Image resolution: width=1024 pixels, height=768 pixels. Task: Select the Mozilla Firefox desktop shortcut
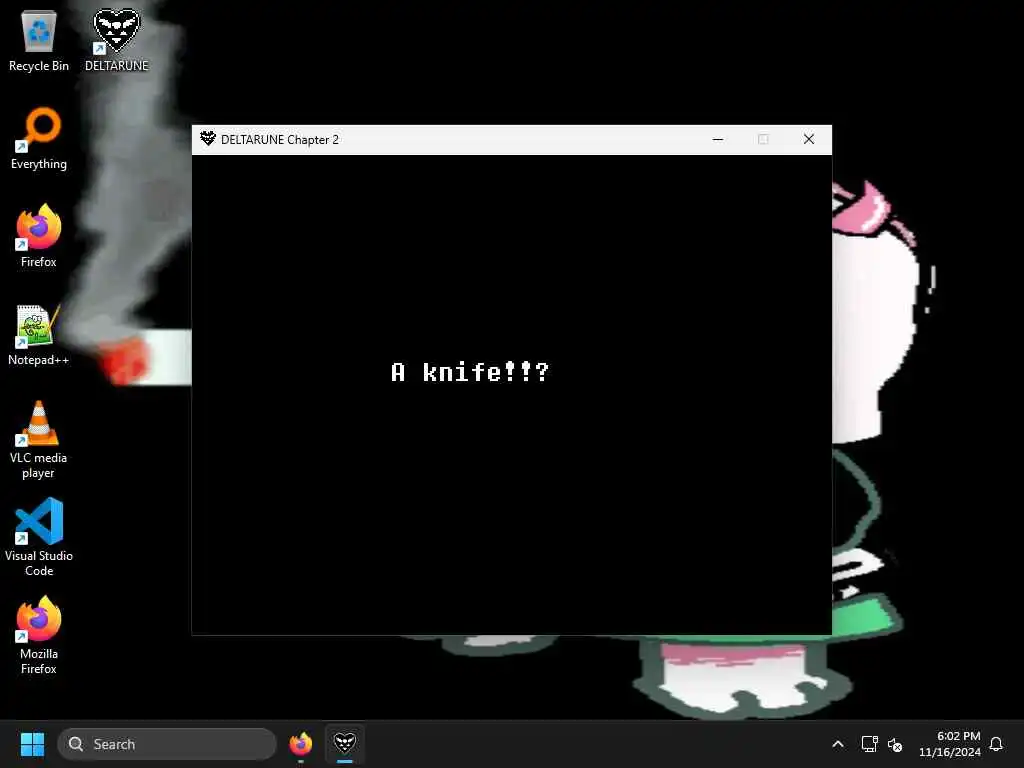pos(39,636)
